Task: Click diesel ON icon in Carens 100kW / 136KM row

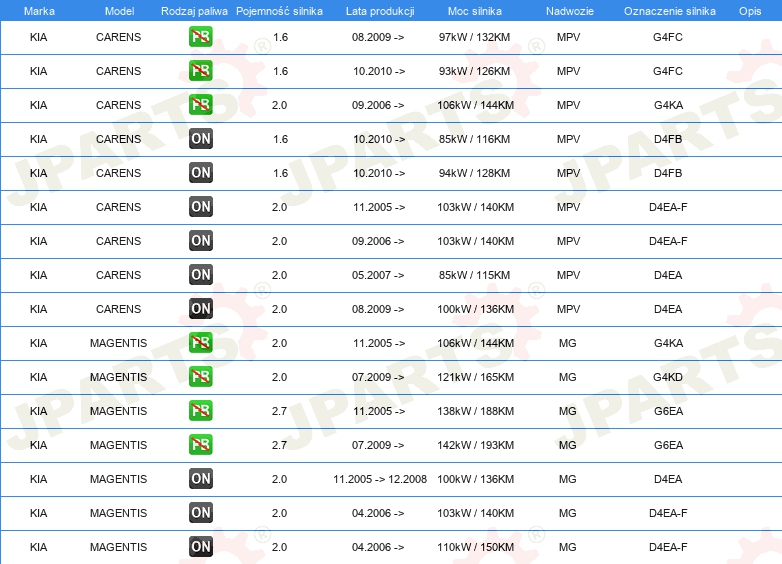Action: tap(200, 309)
